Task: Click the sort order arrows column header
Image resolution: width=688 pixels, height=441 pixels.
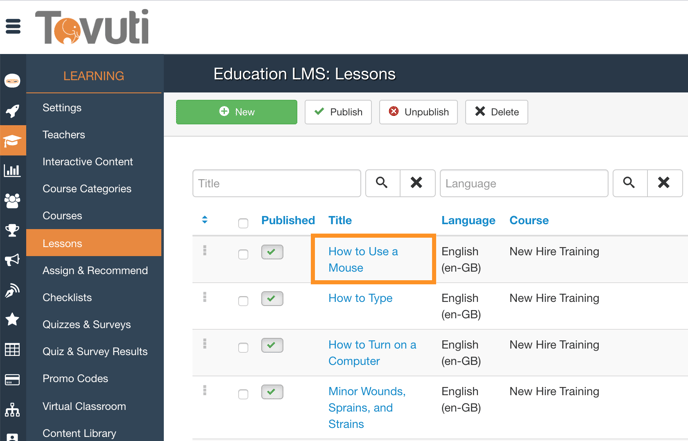Action: pos(205,220)
